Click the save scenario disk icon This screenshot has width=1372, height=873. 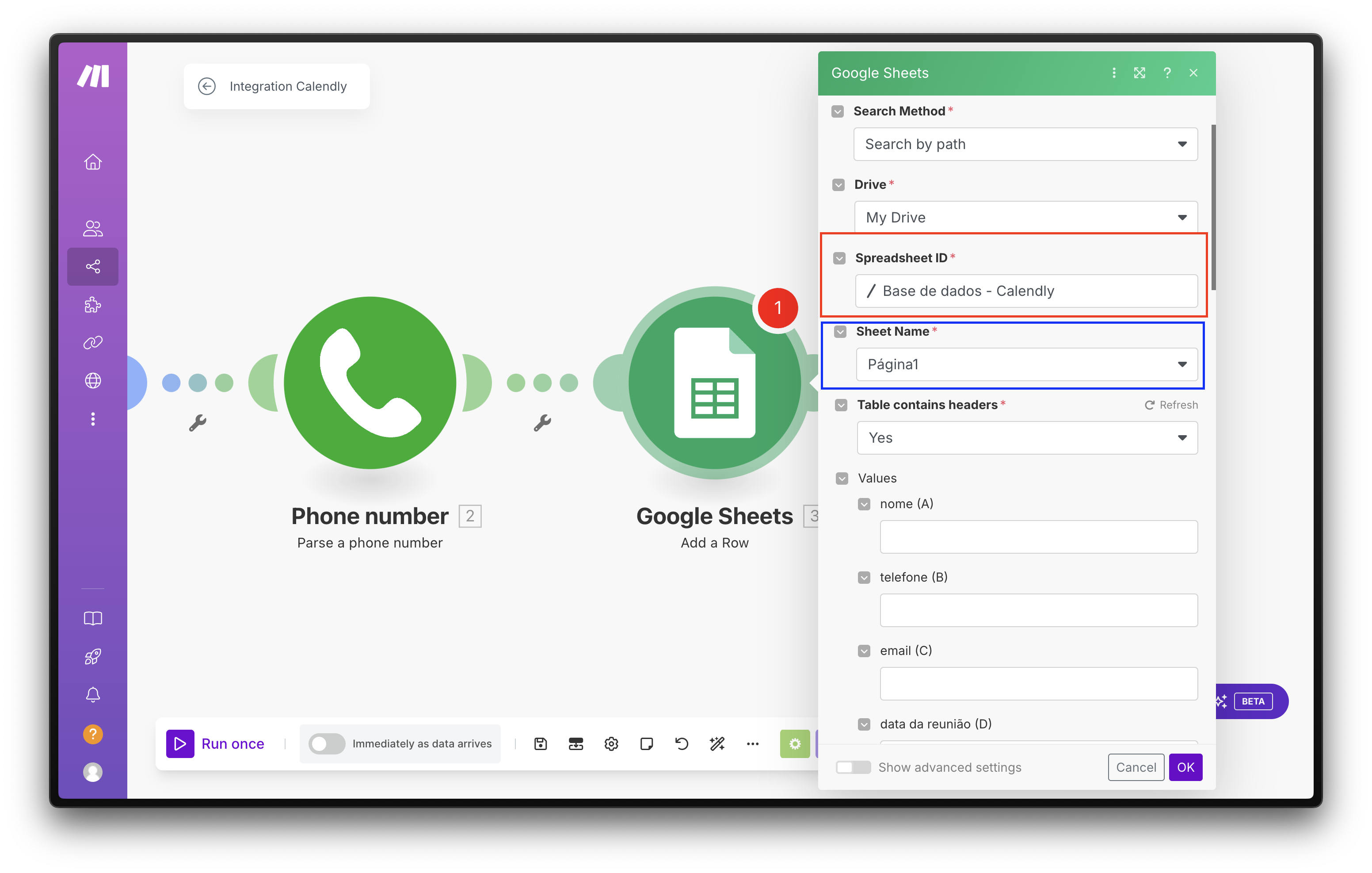pos(540,743)
